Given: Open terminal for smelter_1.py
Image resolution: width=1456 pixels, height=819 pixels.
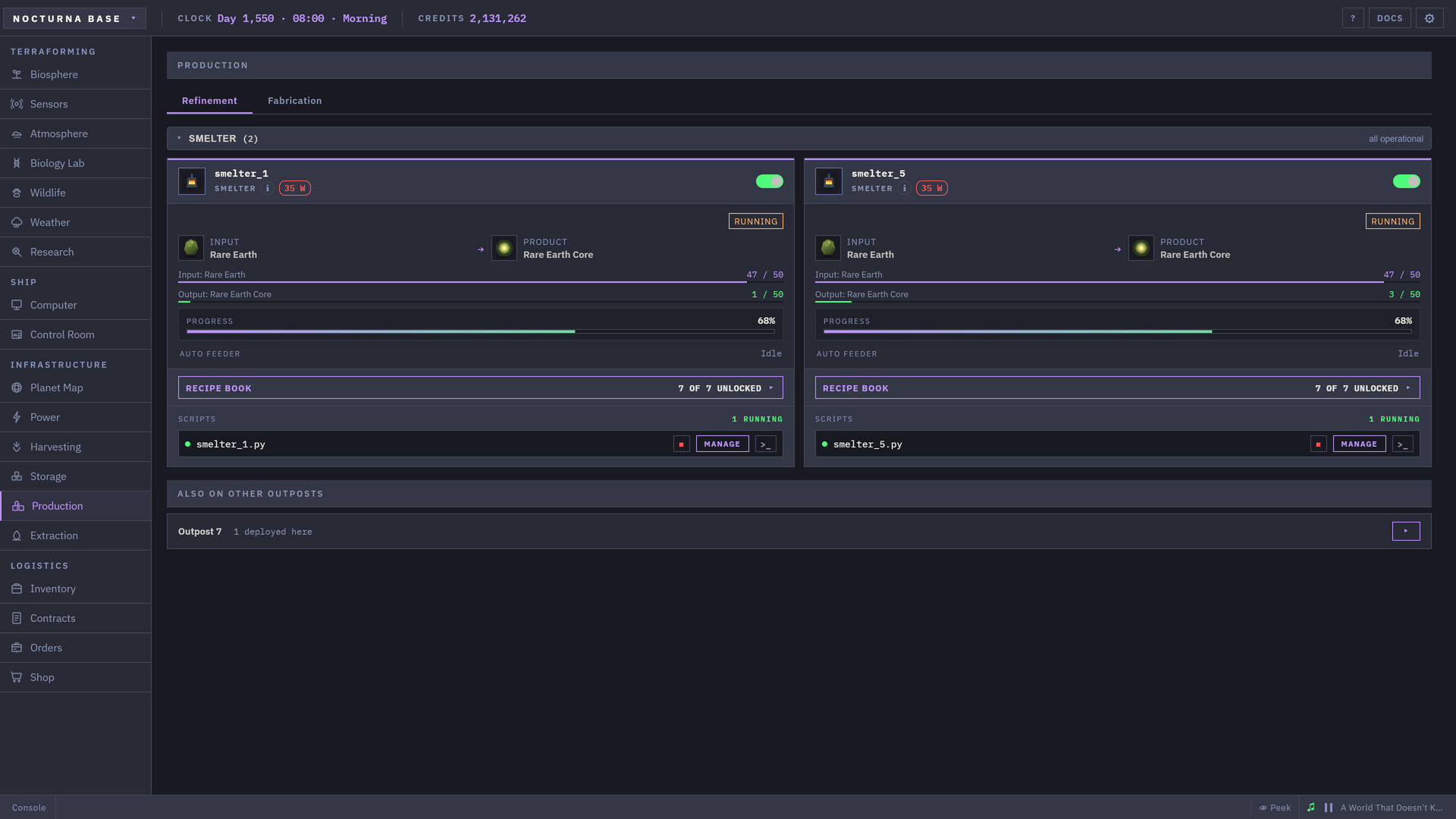Looking at the screenshot, I should point(766,444).
